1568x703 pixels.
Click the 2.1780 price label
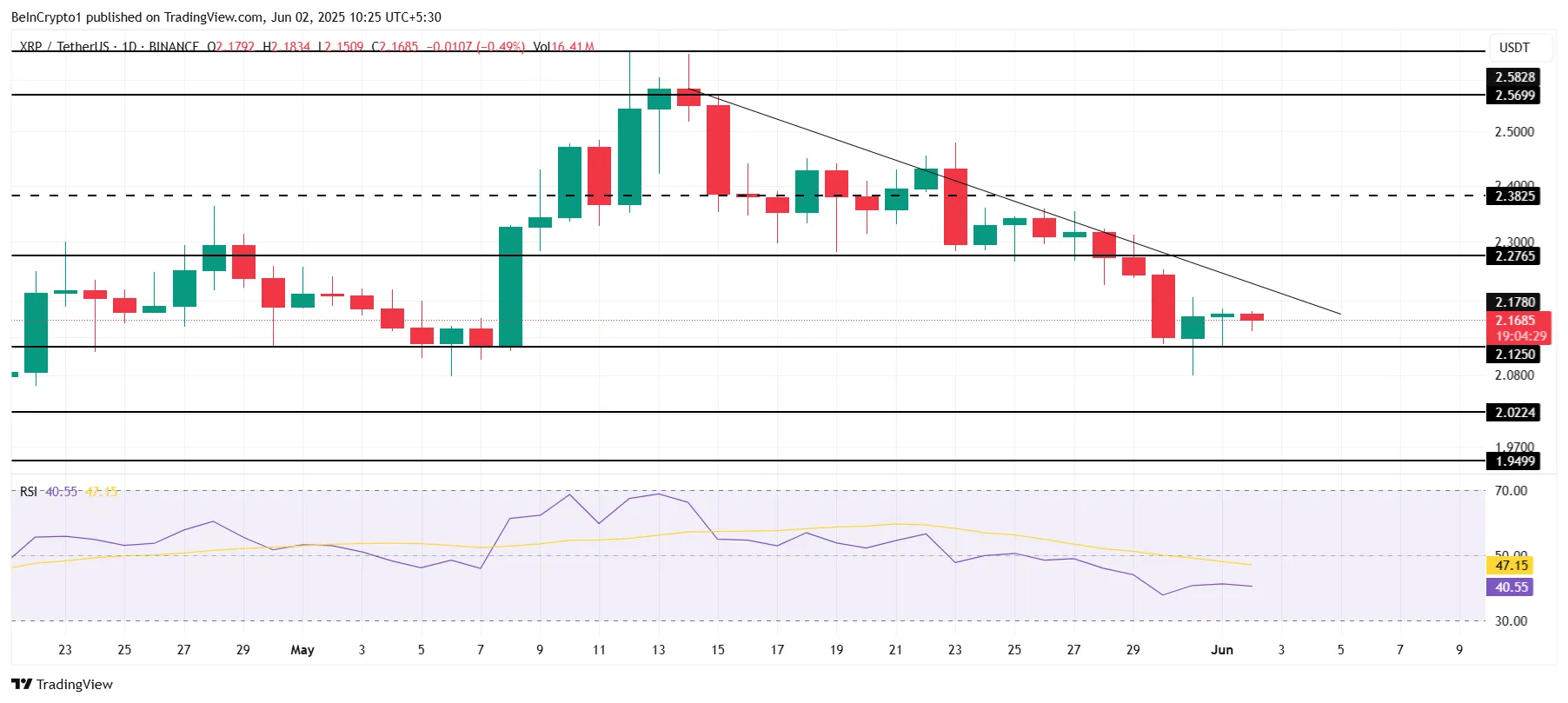click(x=1514, y=302)
